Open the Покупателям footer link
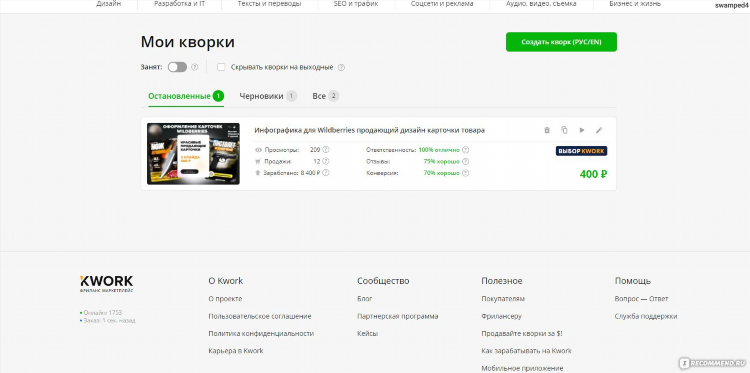750x373 pixels. click(503, 299)
